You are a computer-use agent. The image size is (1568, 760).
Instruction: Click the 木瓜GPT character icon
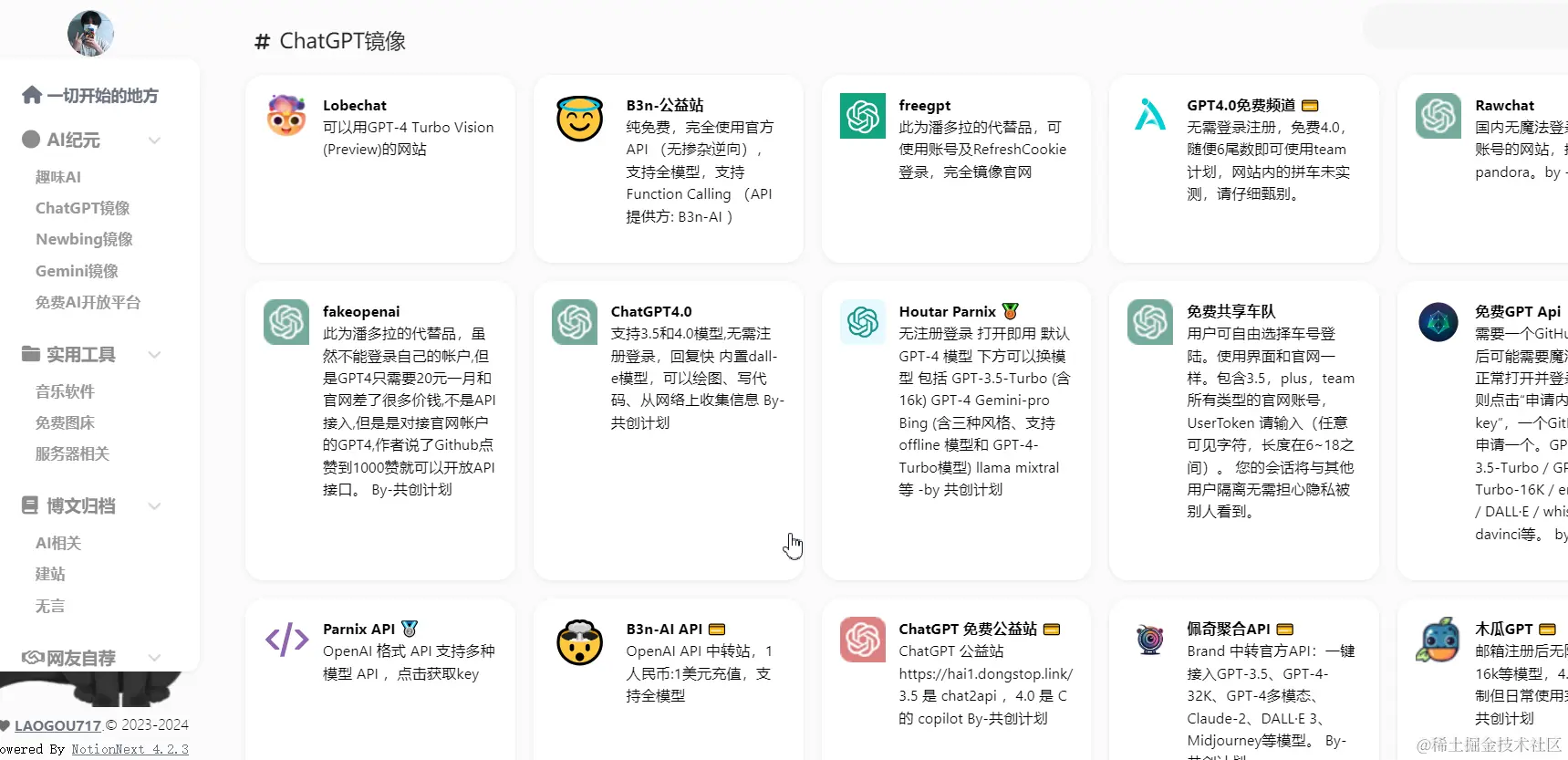1438,640
